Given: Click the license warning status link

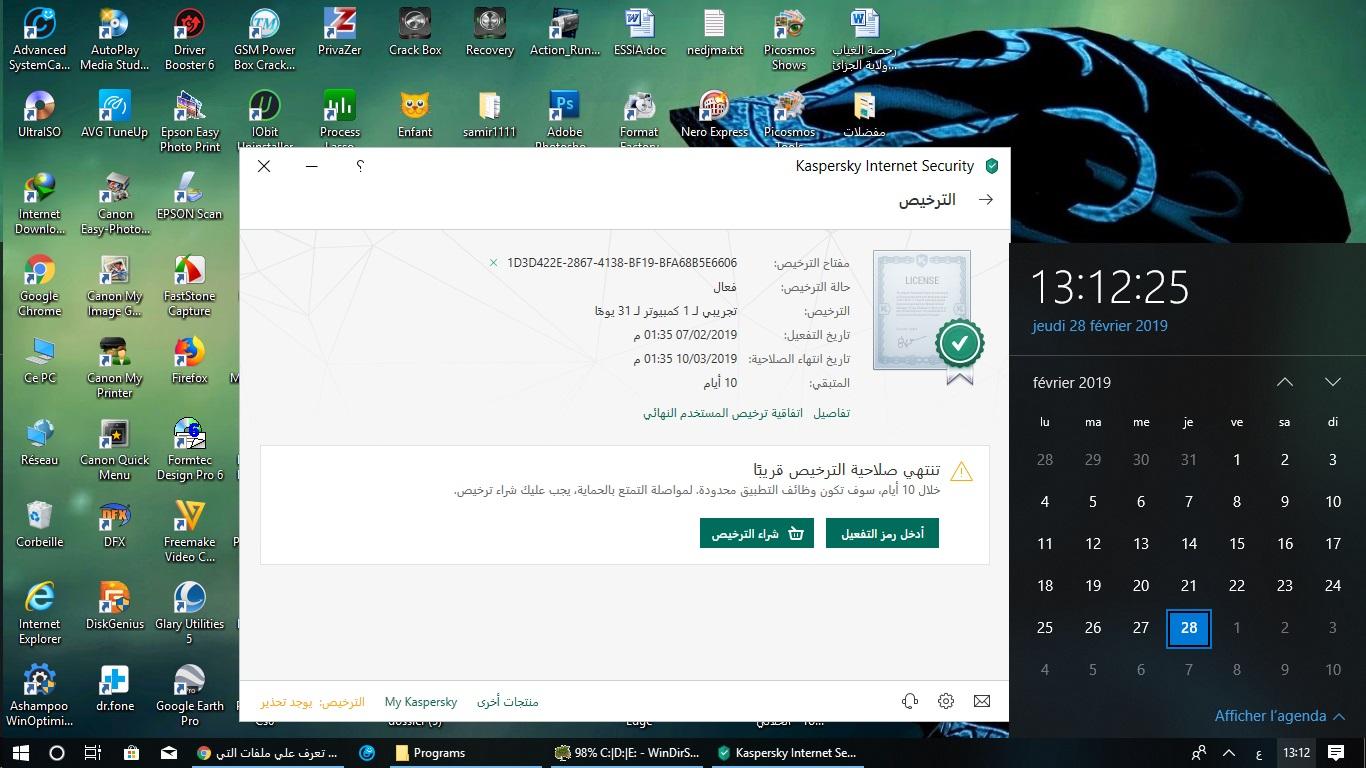Looking at the screenshot, I should point(312,702).
